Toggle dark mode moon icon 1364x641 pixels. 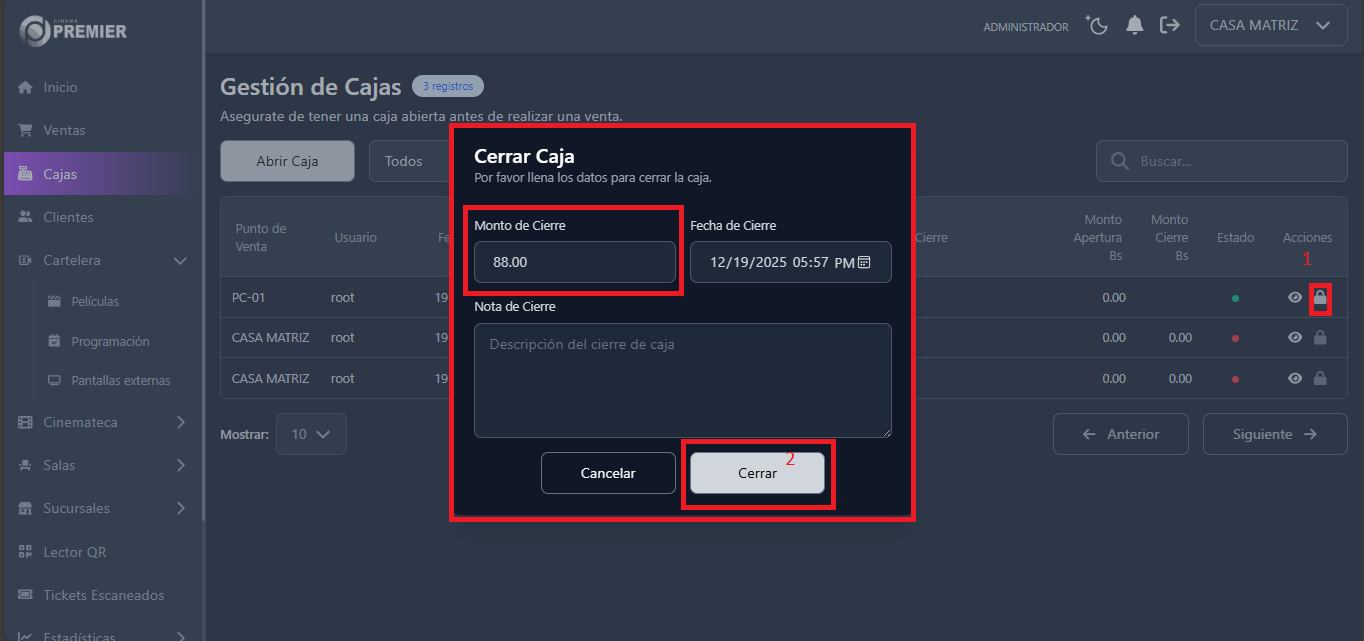[x=1098, y=26]
